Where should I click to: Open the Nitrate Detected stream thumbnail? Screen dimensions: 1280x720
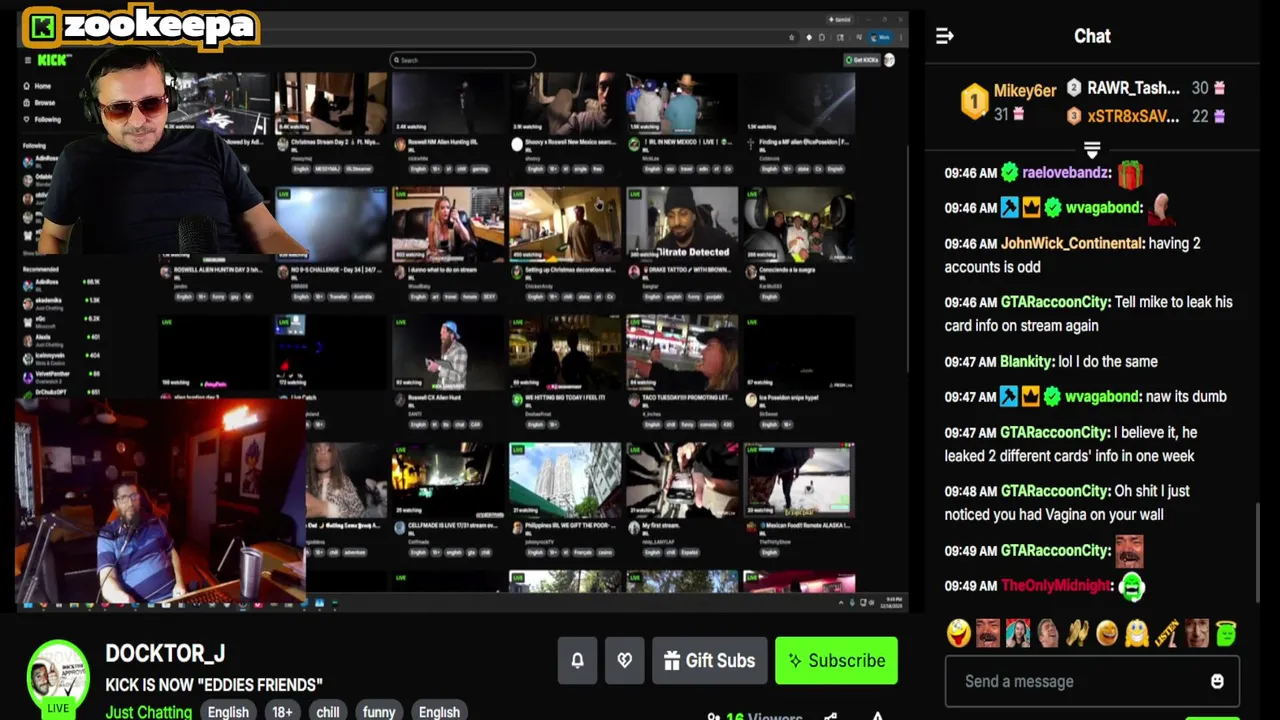click(682, 223)
